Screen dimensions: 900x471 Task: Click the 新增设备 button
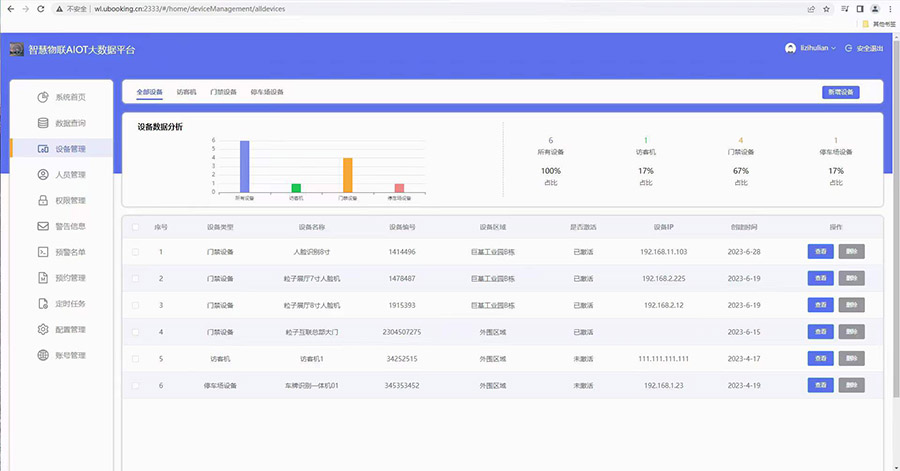point(839,92)
